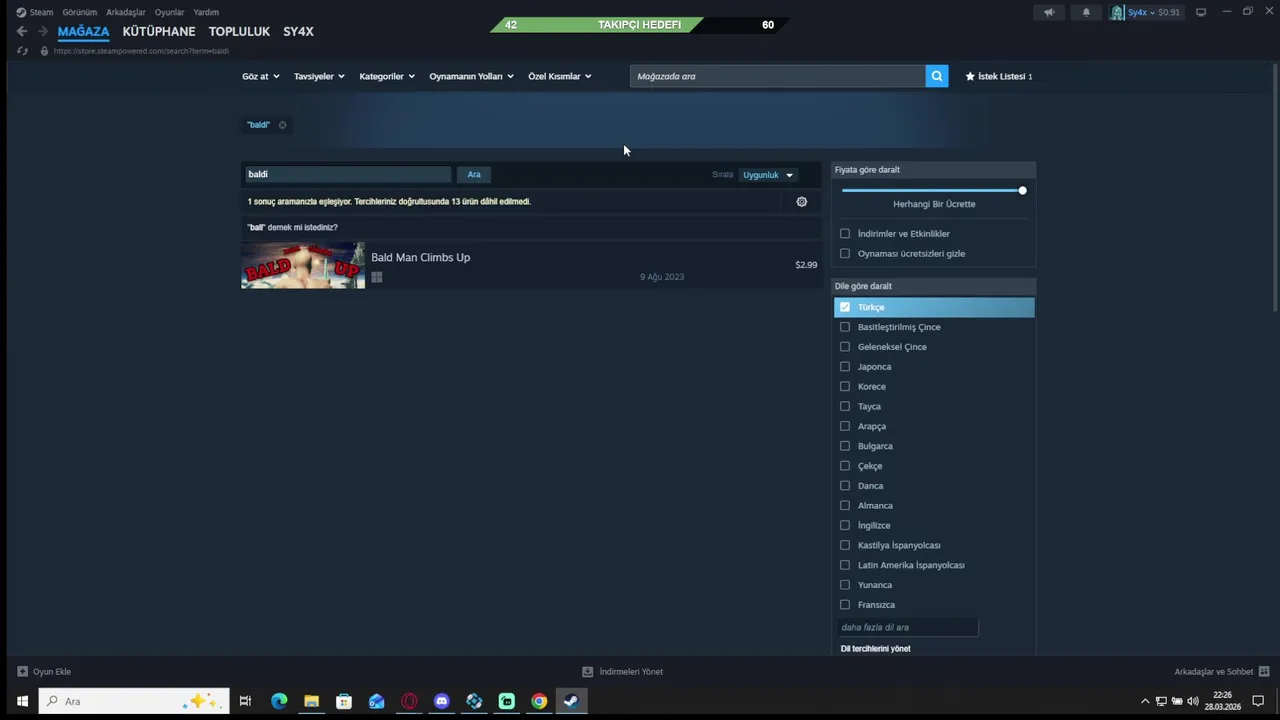The image size is (1280, 720).
Task: Switch to the KÜTÜPHANE tab
Action: pos(159,32)
